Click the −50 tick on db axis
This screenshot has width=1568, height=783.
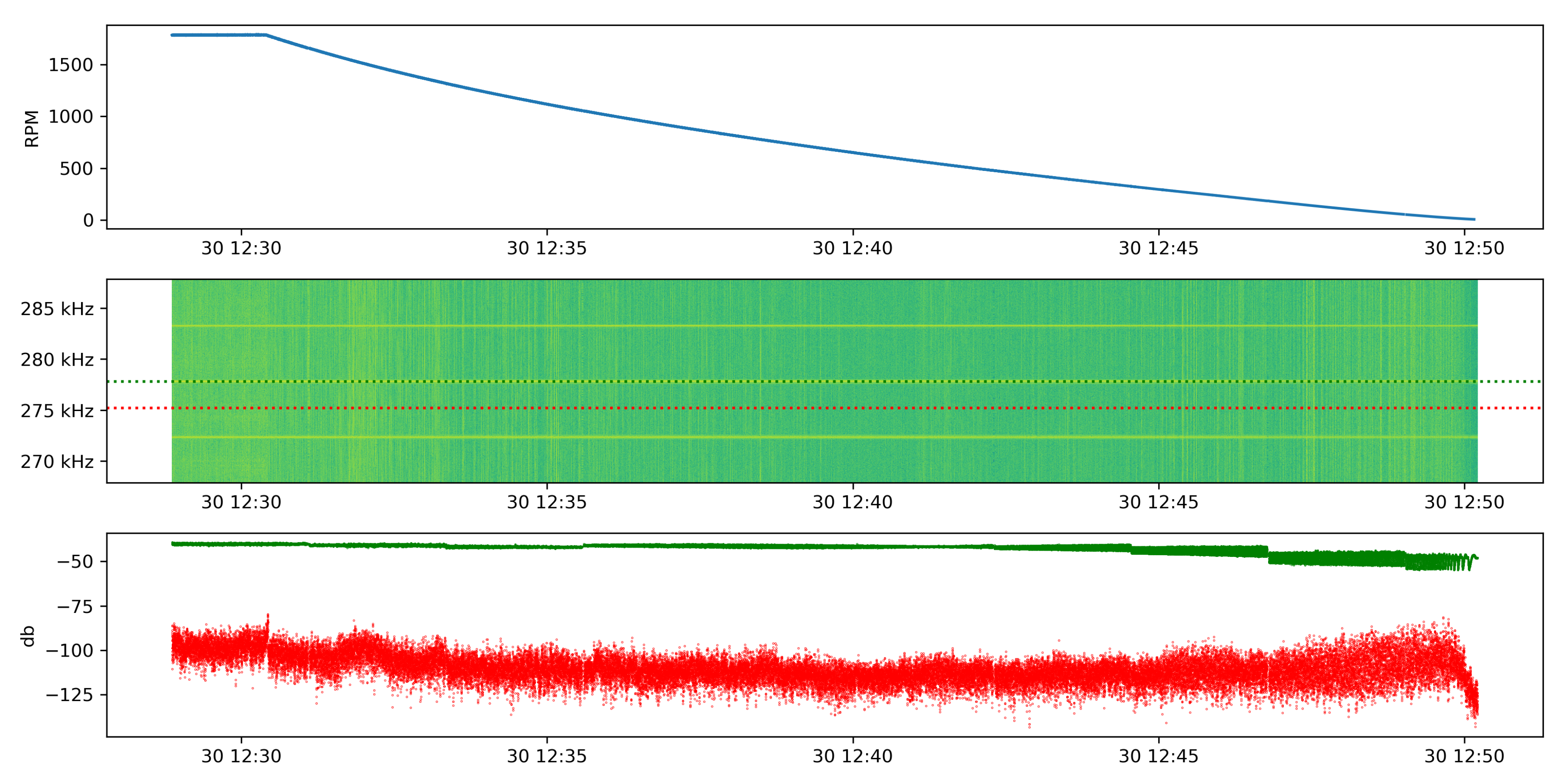[x=75, y=562]
